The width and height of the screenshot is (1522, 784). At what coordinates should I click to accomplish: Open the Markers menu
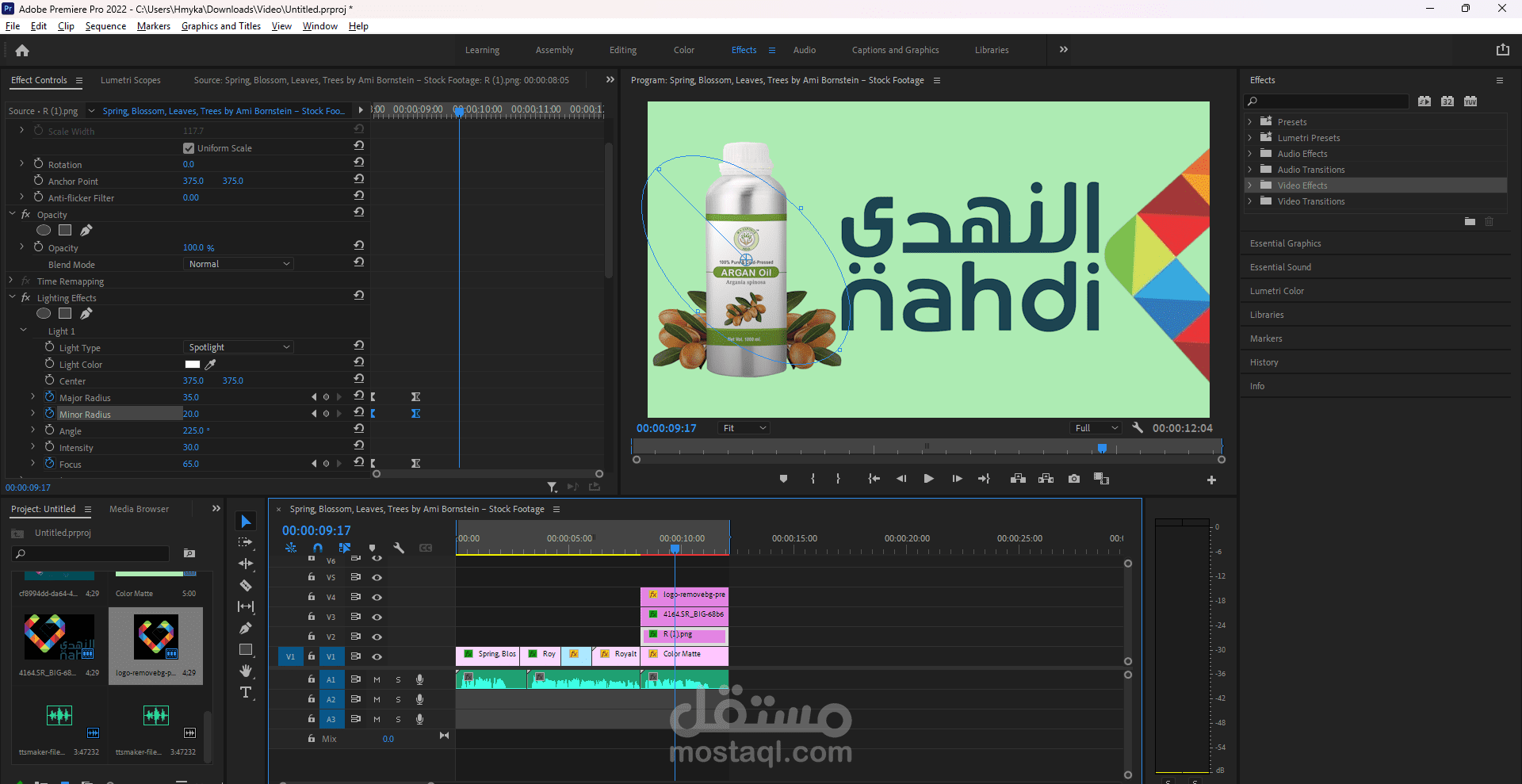pyautogui.click(x=154, y=26)
